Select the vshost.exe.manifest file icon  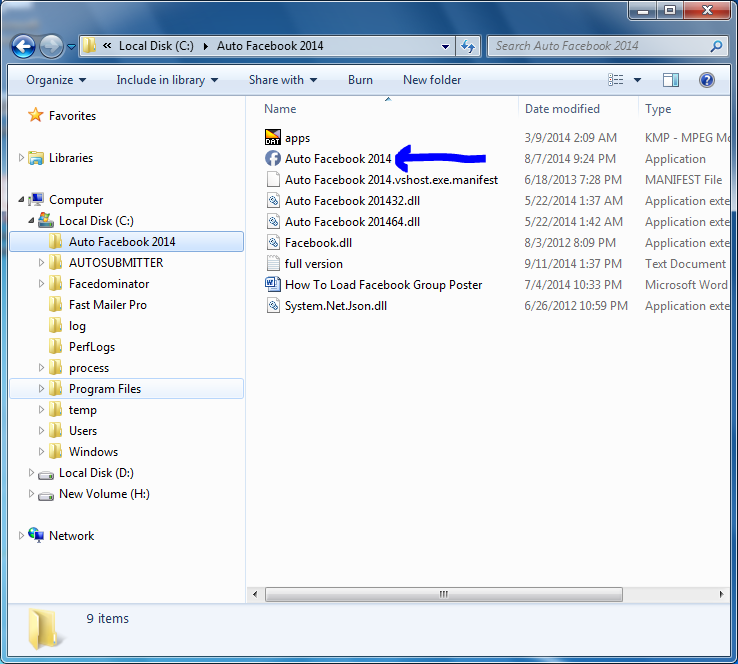(x=273, y=179)
